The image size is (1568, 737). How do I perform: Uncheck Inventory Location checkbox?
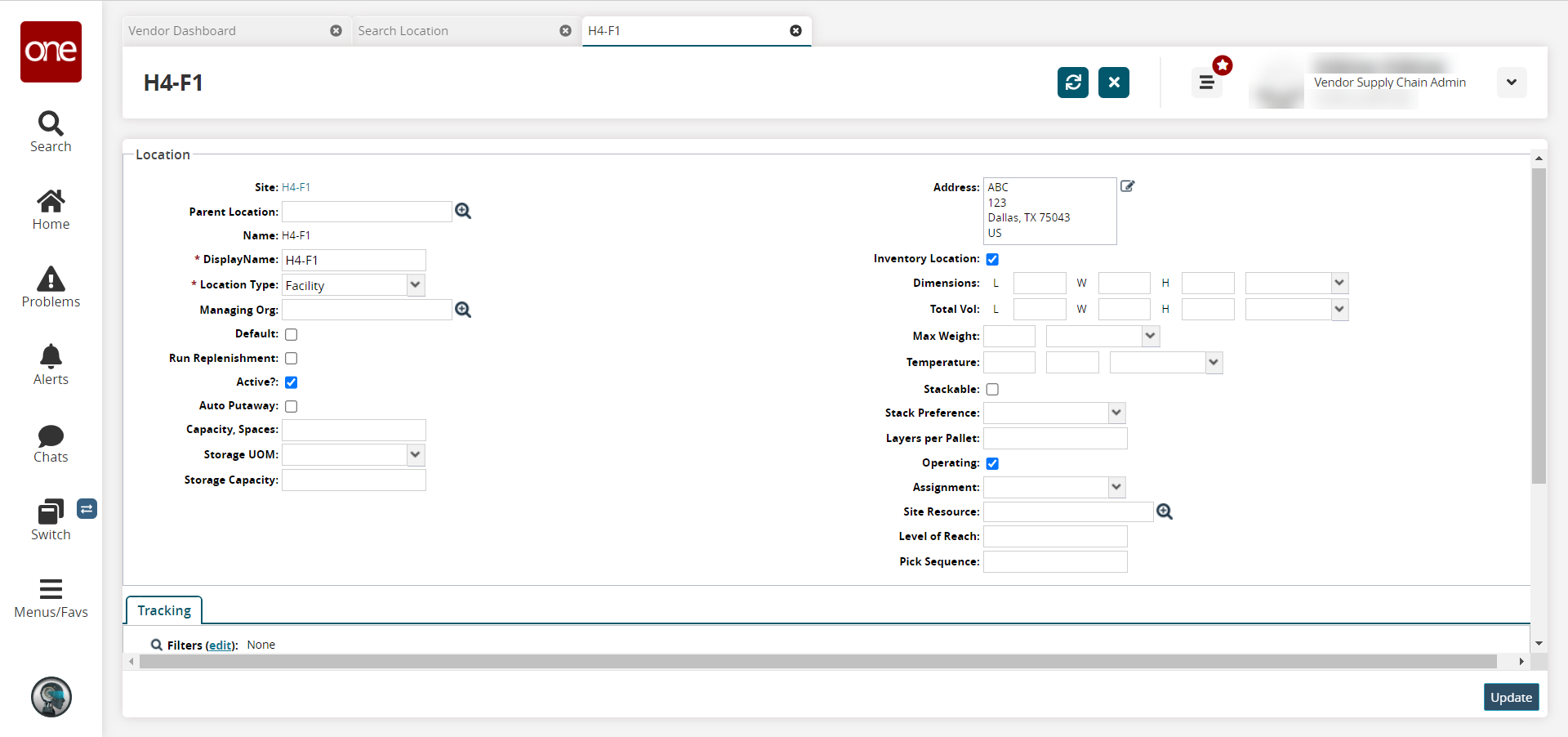click(992, 259)
